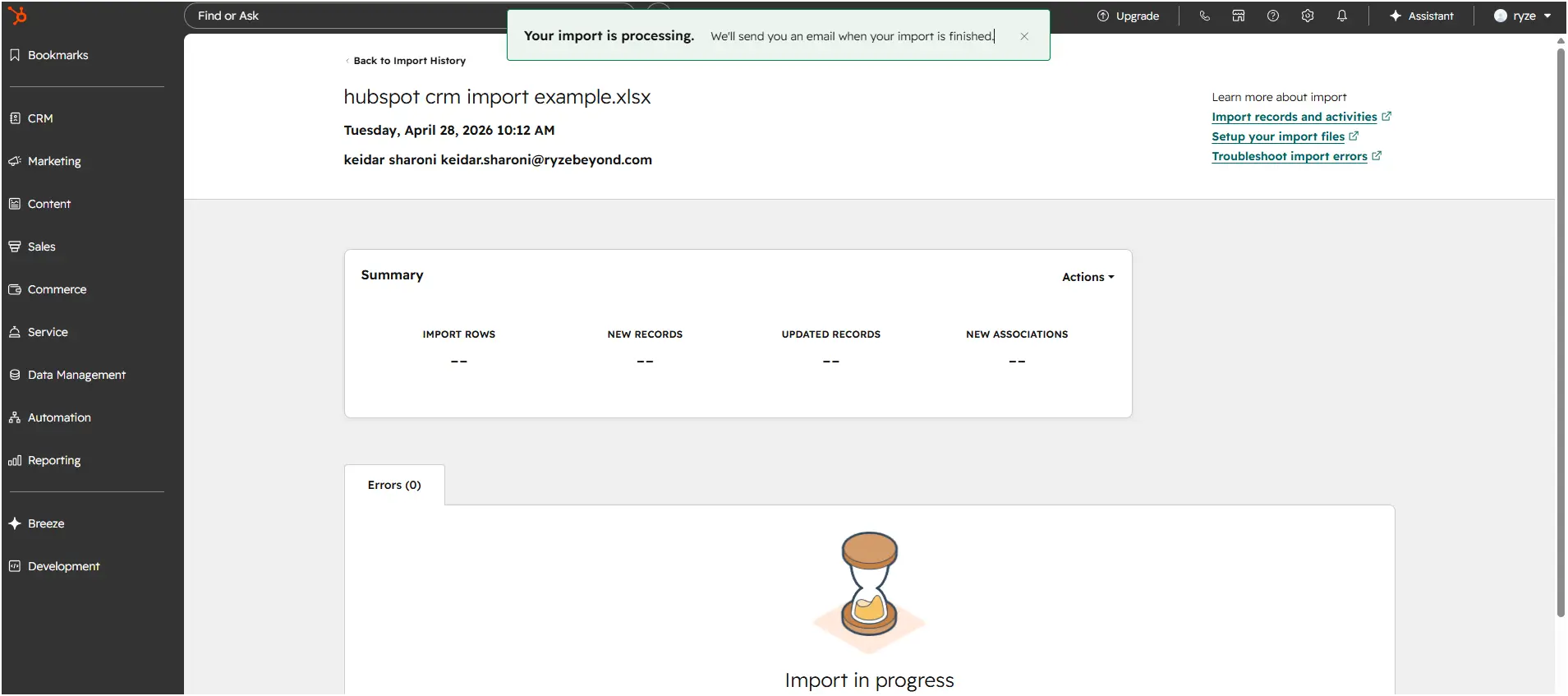1568x696 pixels.
Task: Click the hourglass progress illustration
Action: pos(869,592)
